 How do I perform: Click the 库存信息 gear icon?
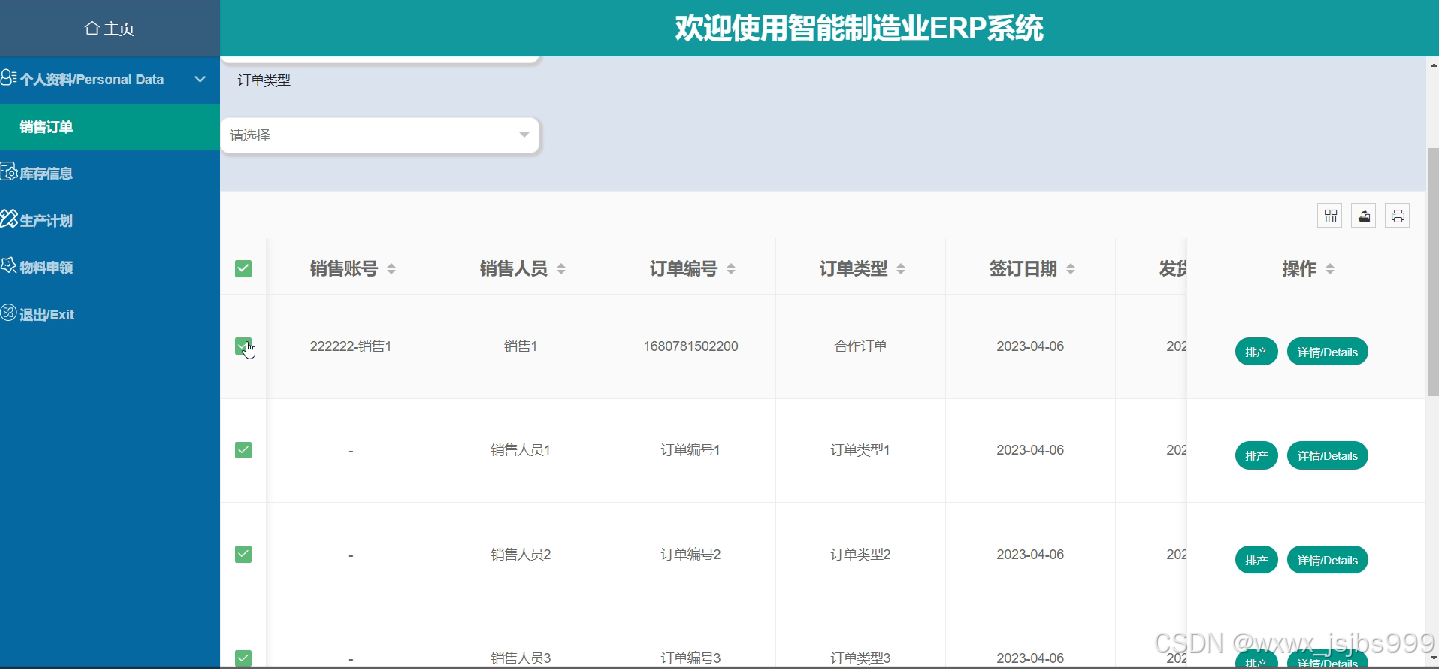[8, 172]
